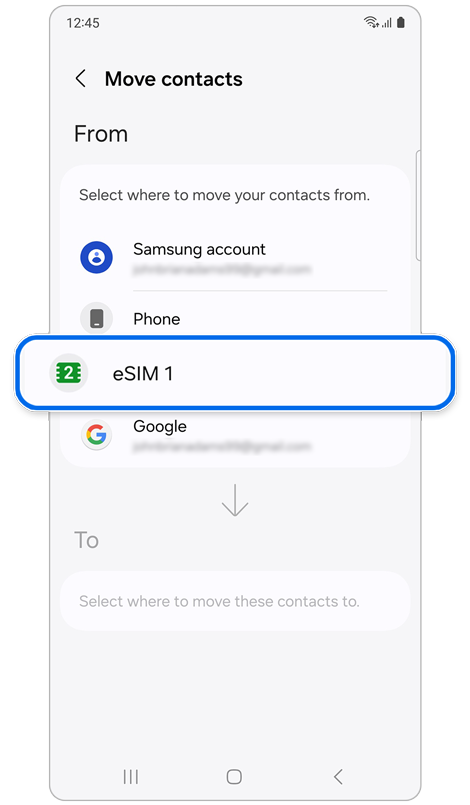Tap the Samsung account profile icon
Screen dimensions: 470x805
(96, 257)
